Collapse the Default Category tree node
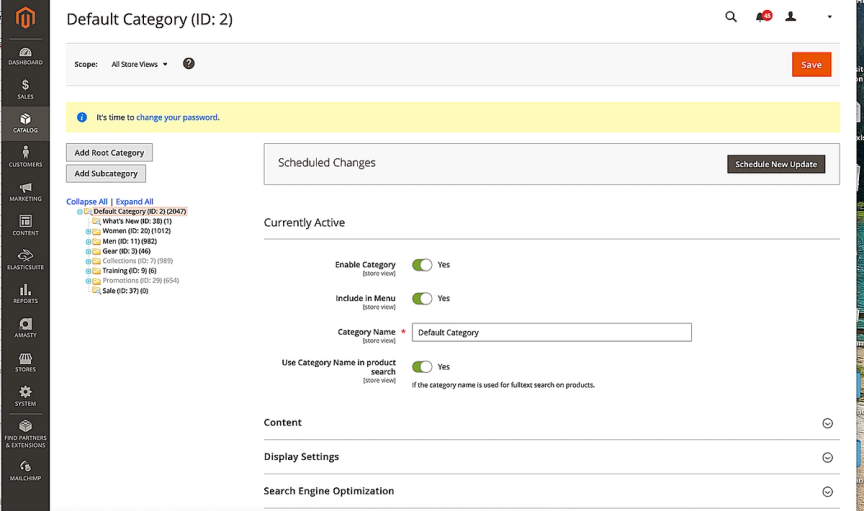 click(79, 212)
